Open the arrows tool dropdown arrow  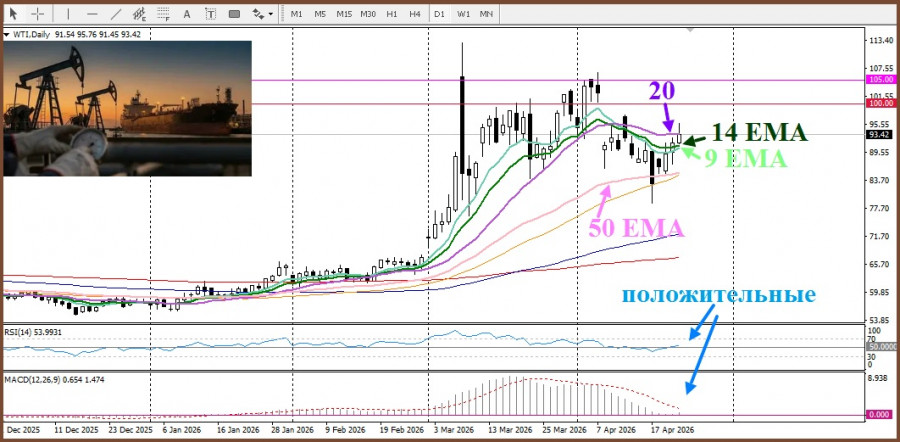point(270,14)
